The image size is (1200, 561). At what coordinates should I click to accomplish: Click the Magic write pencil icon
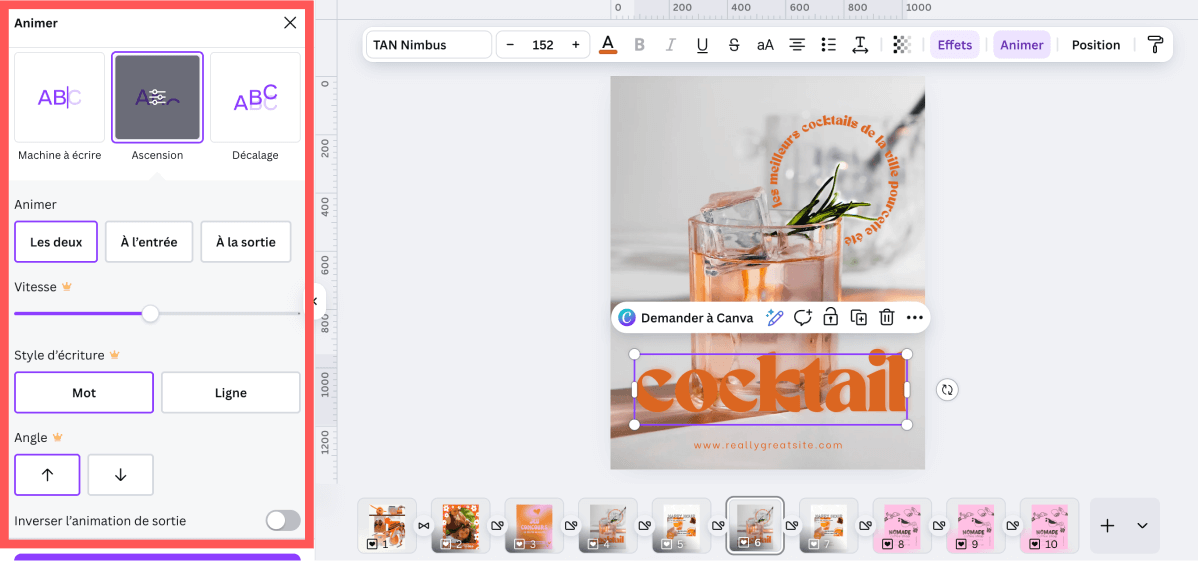(x=774, y=318)
